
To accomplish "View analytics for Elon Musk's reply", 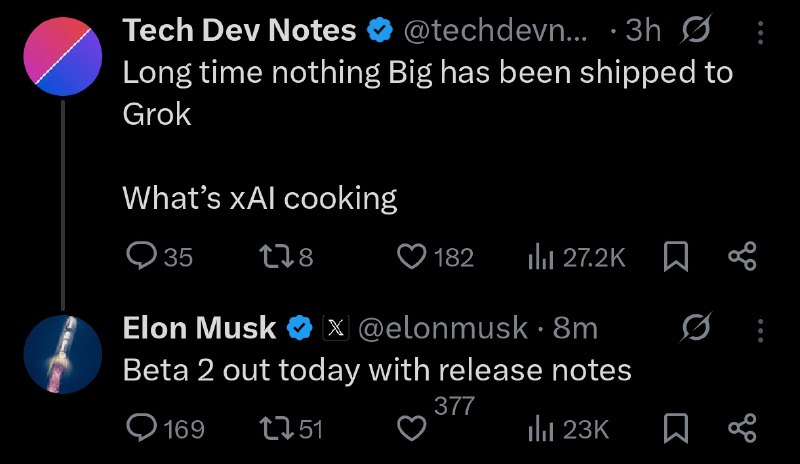I will click(x=541, y=428).
